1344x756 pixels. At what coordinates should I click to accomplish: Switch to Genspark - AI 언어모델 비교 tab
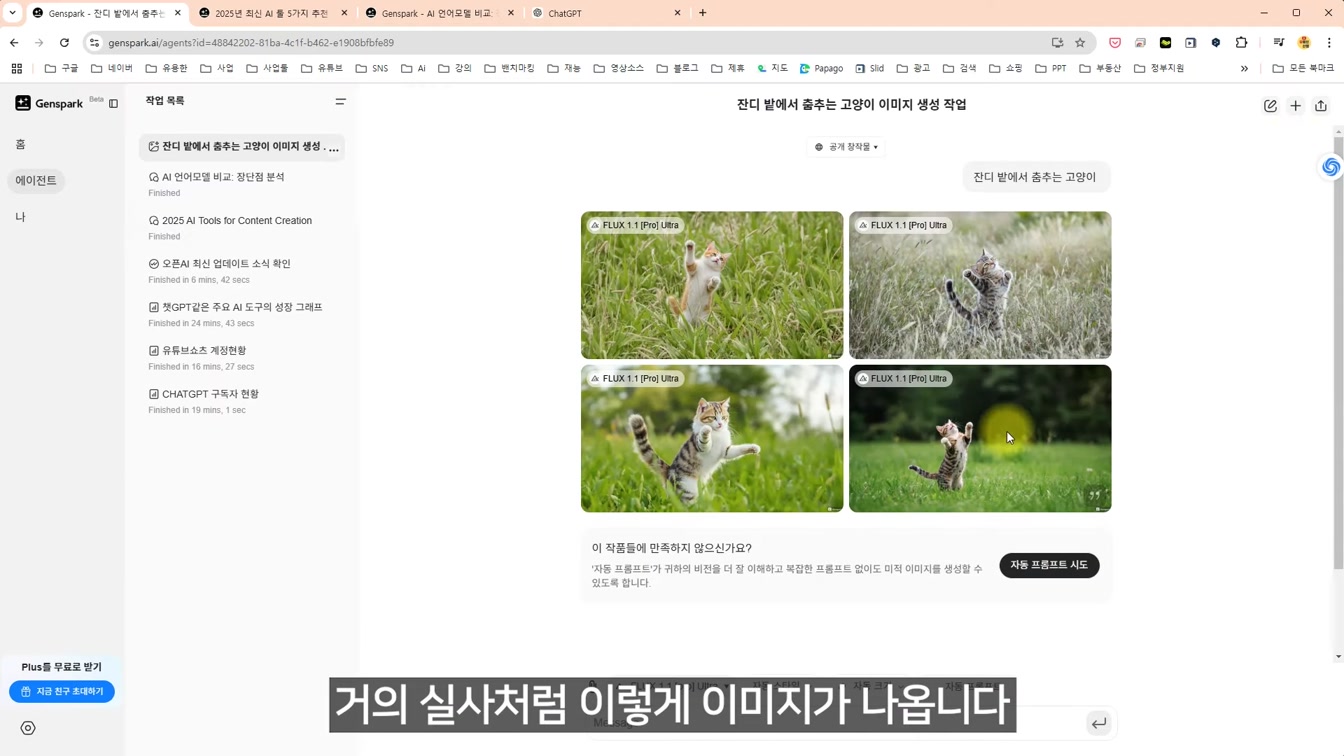pyautogui.click(x=437, y=13)
